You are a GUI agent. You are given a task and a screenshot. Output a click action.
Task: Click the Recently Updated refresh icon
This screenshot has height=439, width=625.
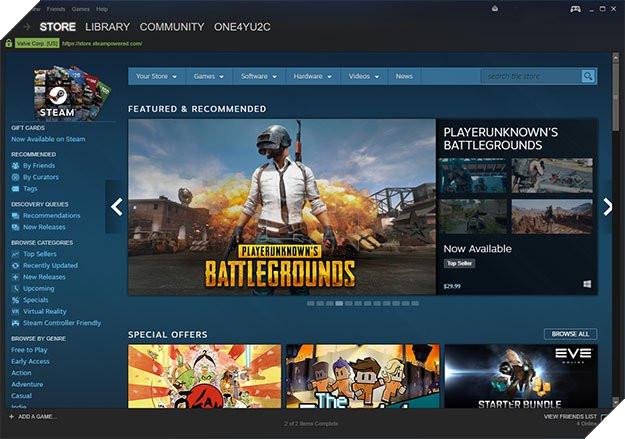[16, 266]
